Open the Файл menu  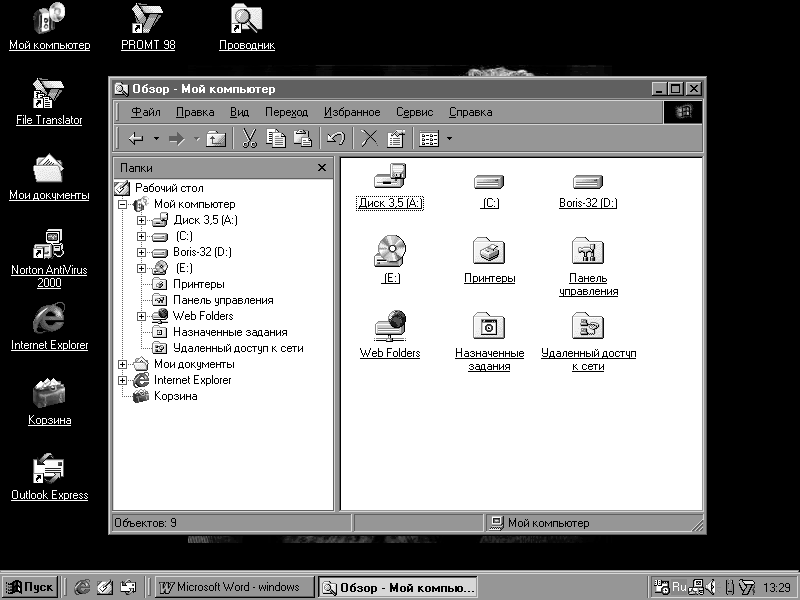(145, 112)
